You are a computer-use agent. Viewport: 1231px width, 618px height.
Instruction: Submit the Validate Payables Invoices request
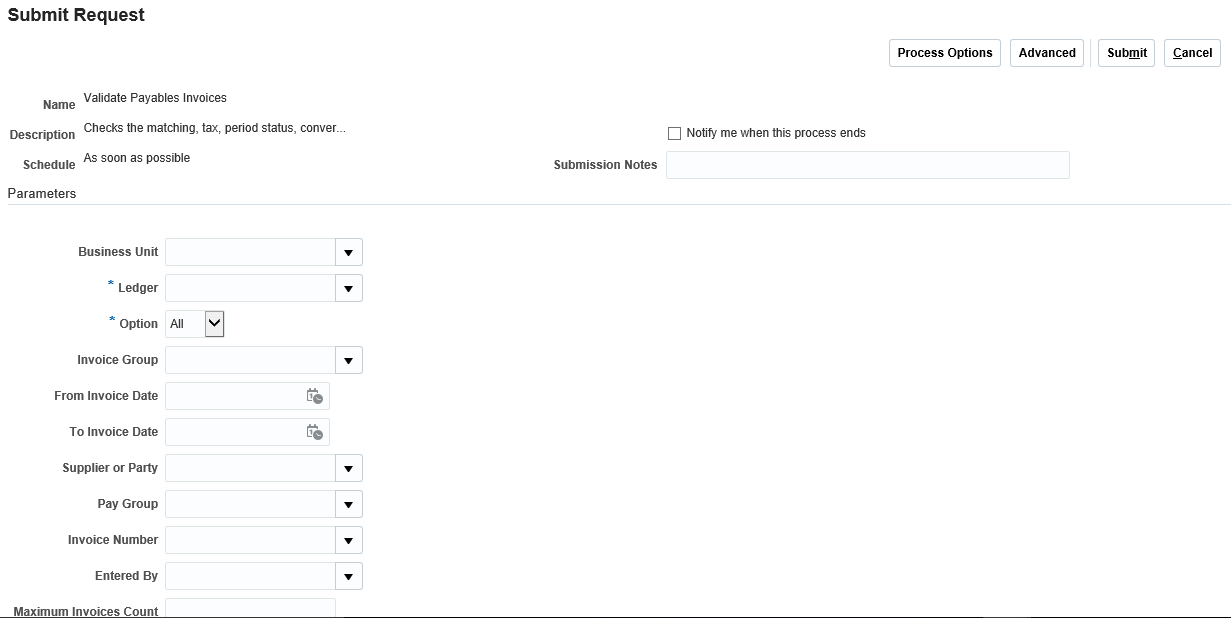click(1125, 52)
